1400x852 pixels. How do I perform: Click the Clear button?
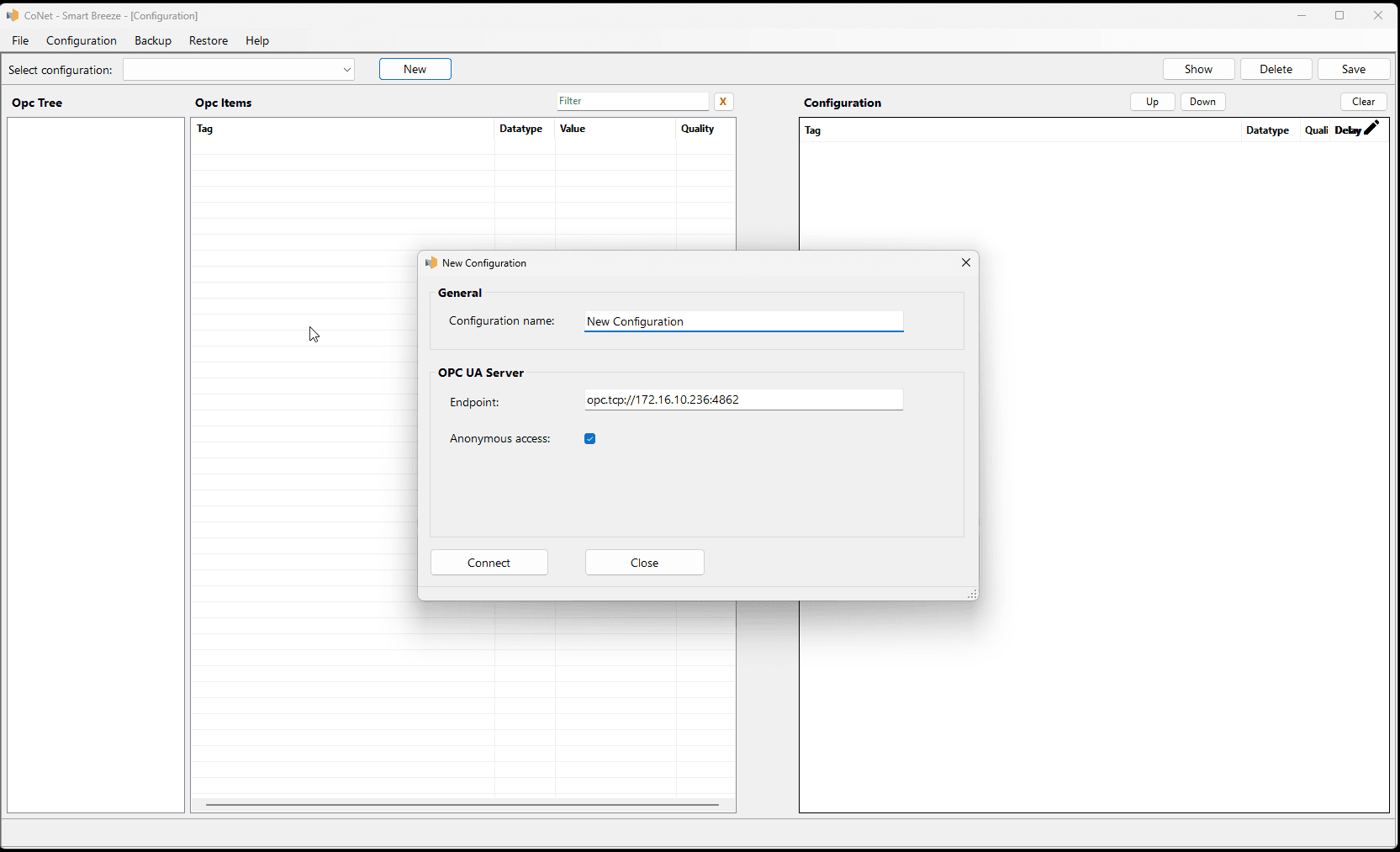[x=1364, y=102]
